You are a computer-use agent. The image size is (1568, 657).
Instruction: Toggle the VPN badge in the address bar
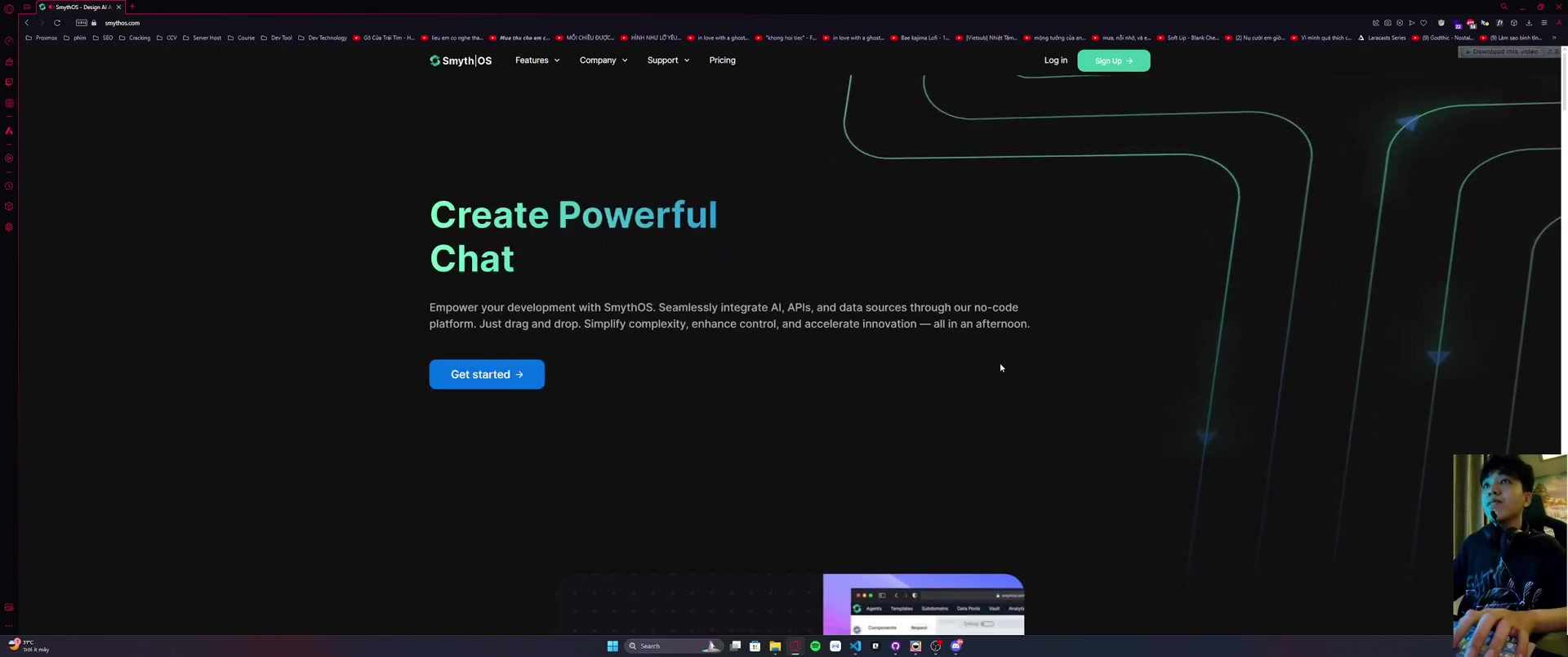pos(82,23)
